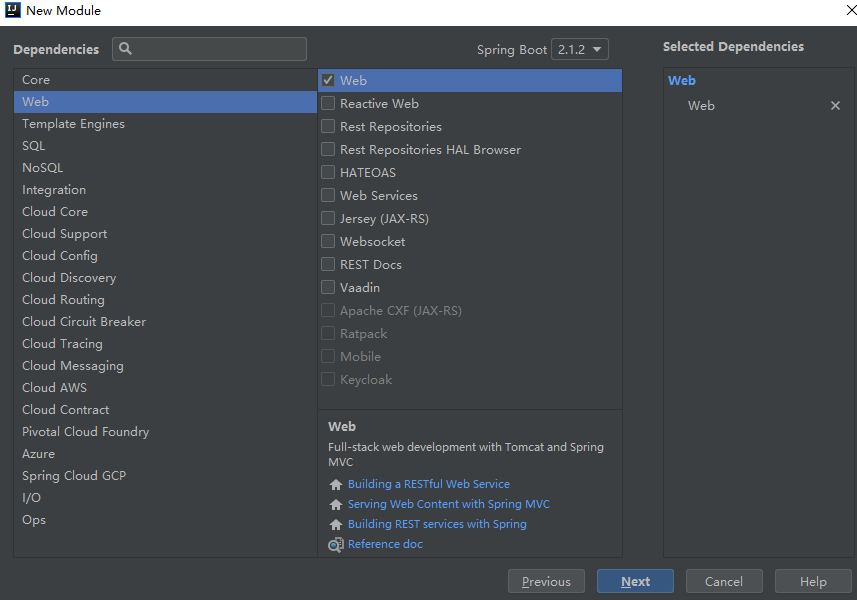Viewport: 857px width, 600px height.
Task: Click home icon beside Building REST services
Action: click(x=336, y=525)
